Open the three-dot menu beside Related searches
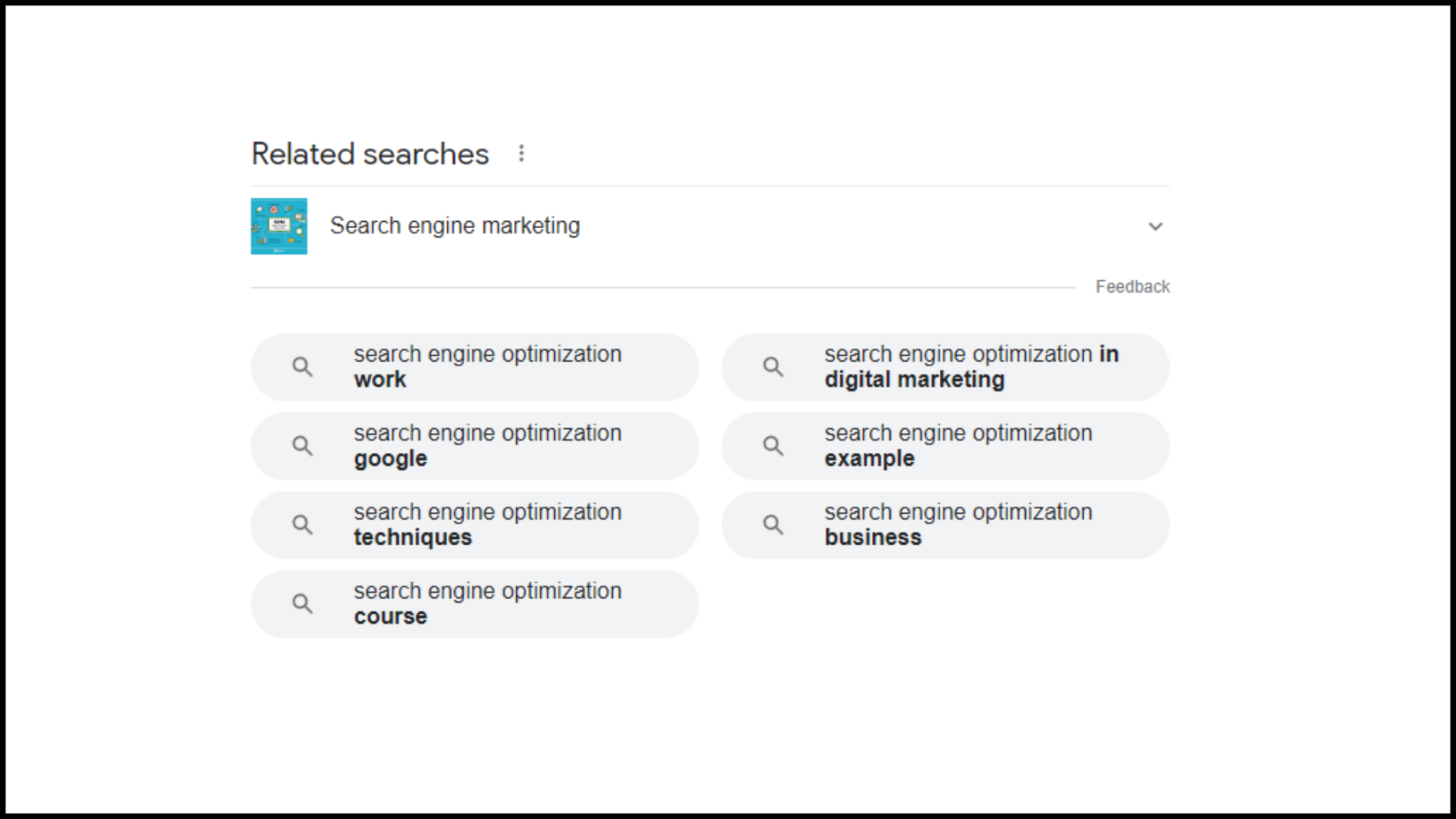The image size is (1456, 819). (521, 154)
